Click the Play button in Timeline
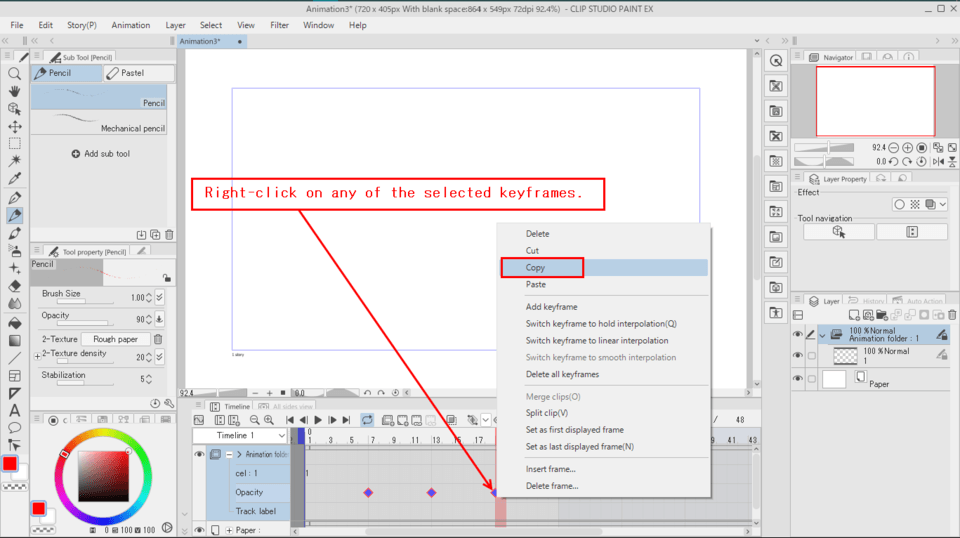Viewport: 960px width, 538px height. pos(318,421)
